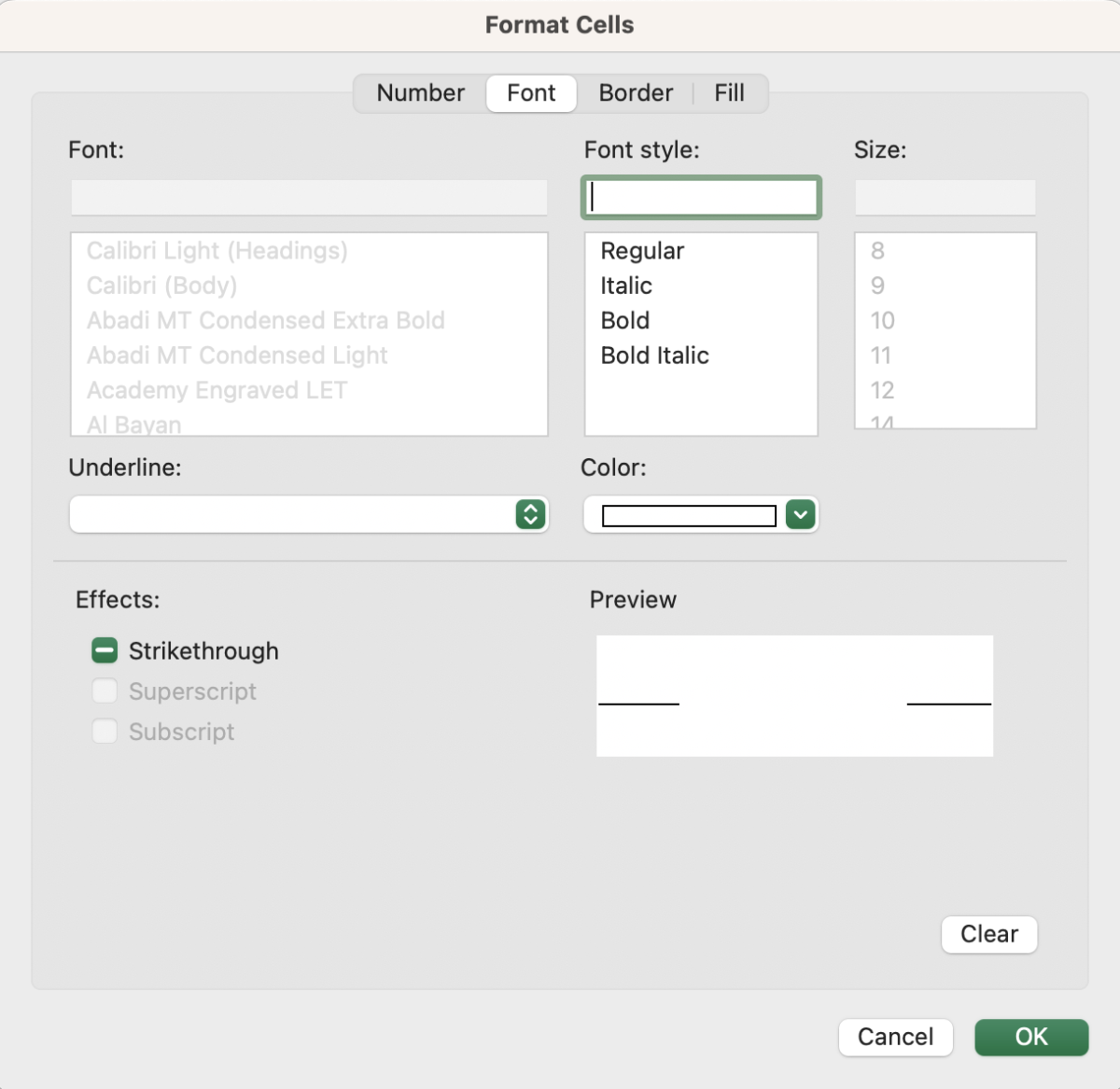
Task: Select Regular font style
Action: click(642, 250)
